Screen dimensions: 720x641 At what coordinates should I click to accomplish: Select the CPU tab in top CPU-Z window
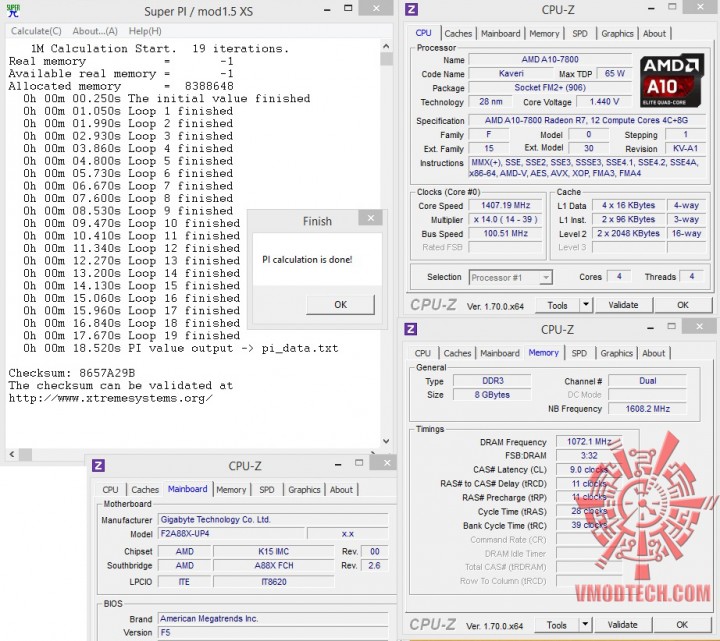point(423,33)
